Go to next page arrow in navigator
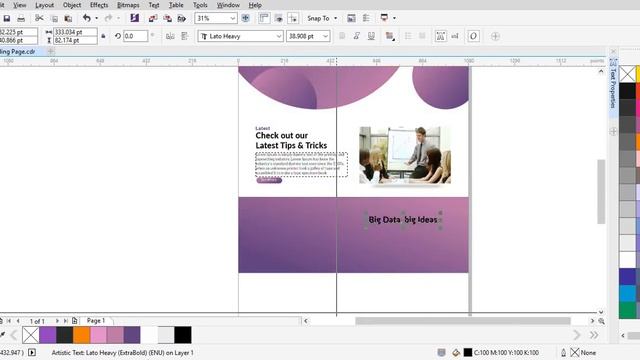Screen dimensions: 640x360 [57, 321]
